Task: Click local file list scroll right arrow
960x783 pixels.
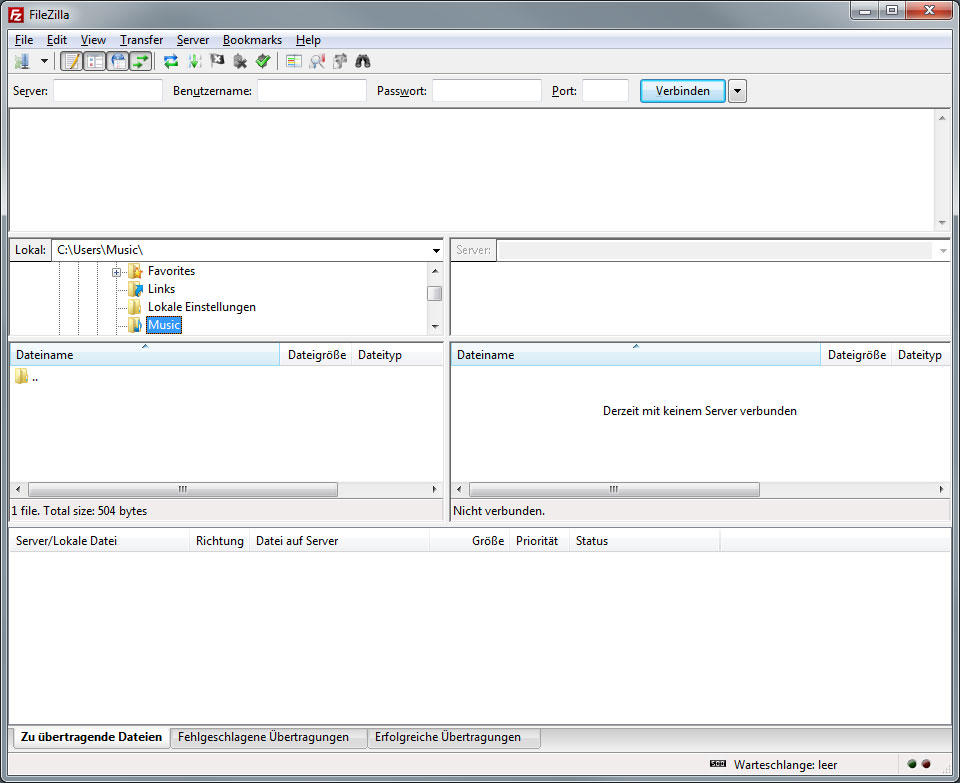Action: point(435,489)
